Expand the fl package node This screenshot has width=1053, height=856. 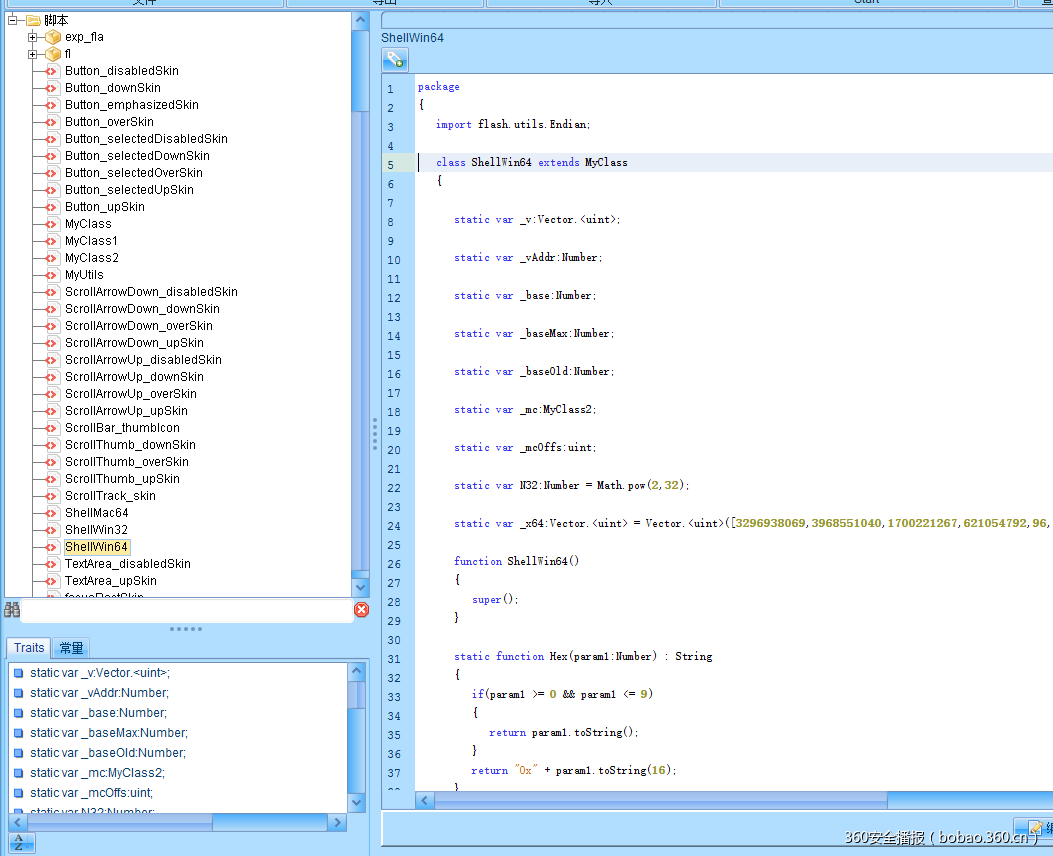click(33, 54)
